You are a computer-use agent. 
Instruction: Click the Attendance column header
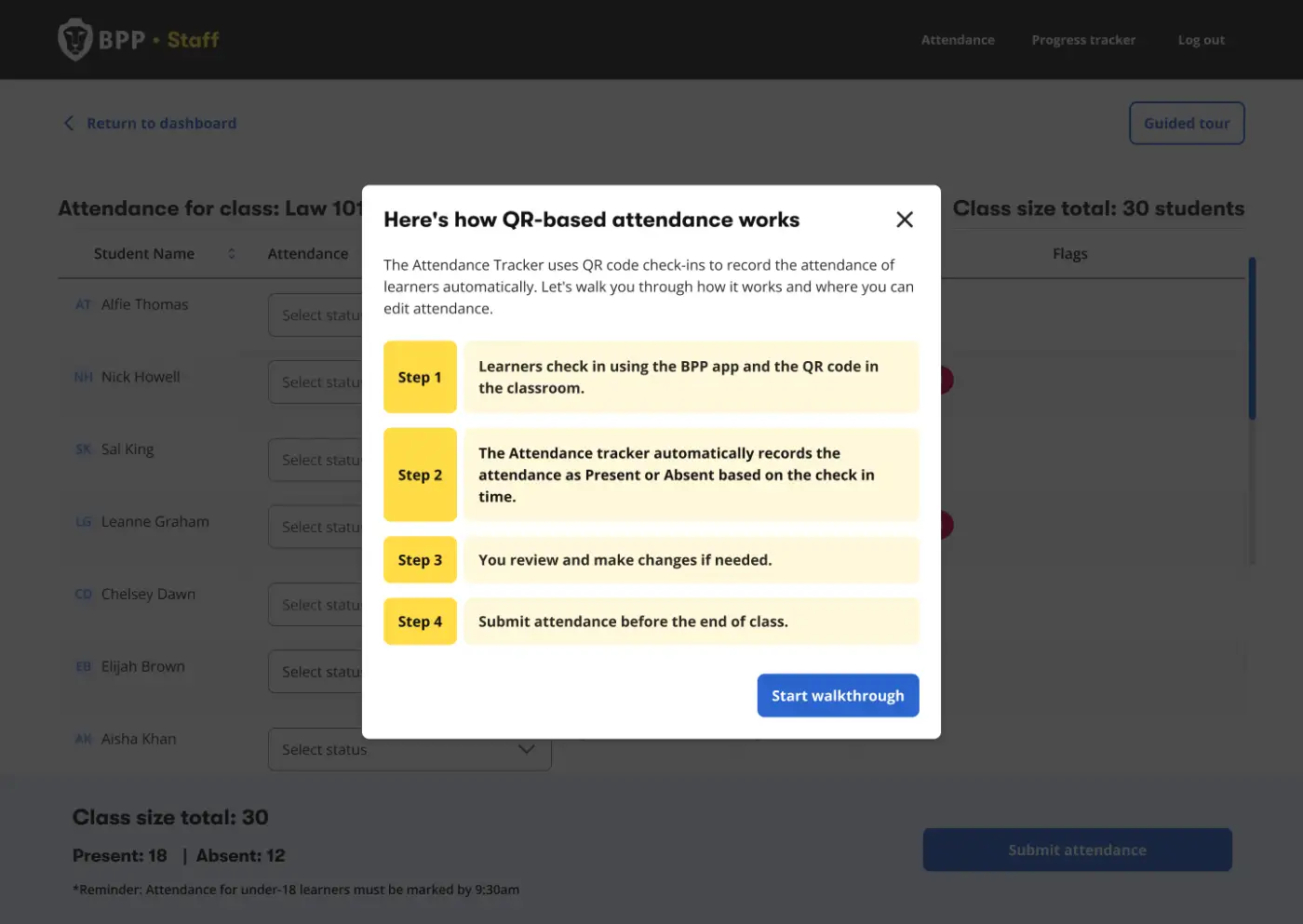[x=307, y=253]
